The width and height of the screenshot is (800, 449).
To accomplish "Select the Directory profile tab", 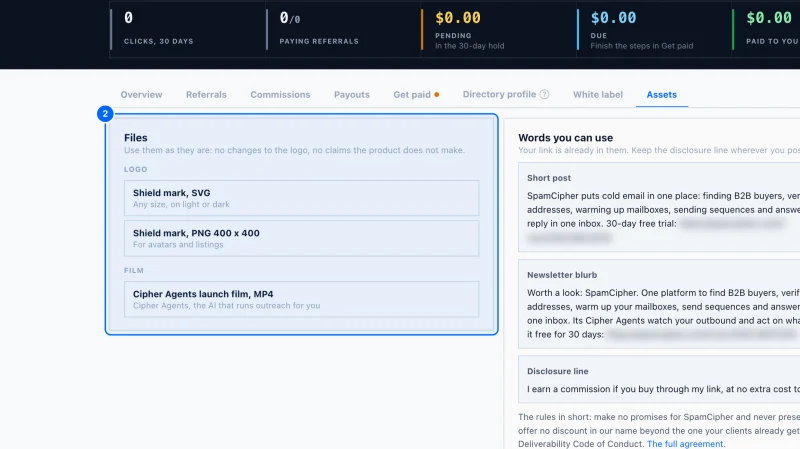I will click(x=499, y=94).
